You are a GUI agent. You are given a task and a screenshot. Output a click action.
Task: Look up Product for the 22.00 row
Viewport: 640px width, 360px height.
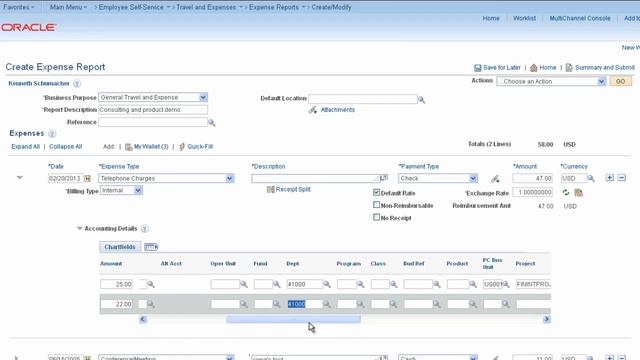point(473,304)
